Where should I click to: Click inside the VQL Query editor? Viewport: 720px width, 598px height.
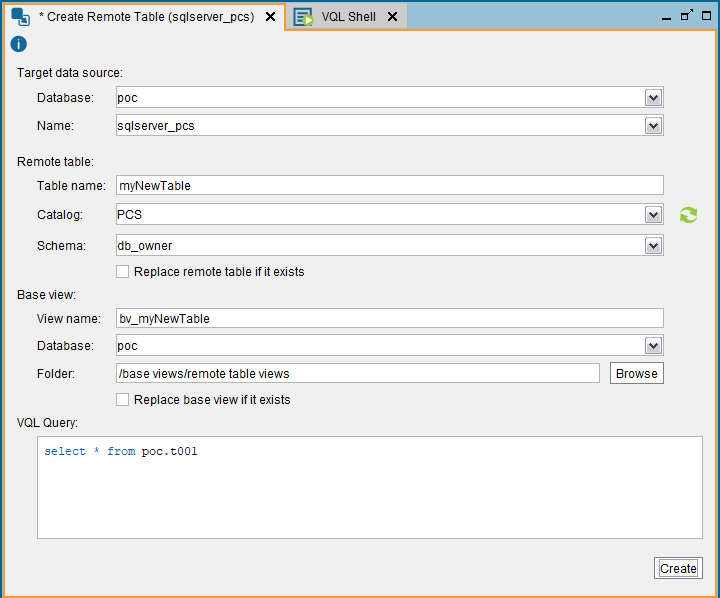point(370,487)
